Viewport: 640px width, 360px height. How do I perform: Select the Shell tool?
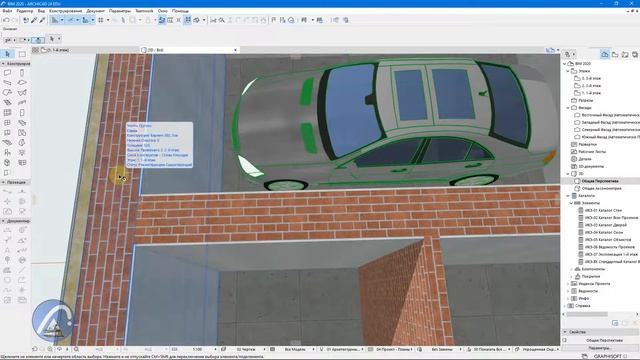22,93
